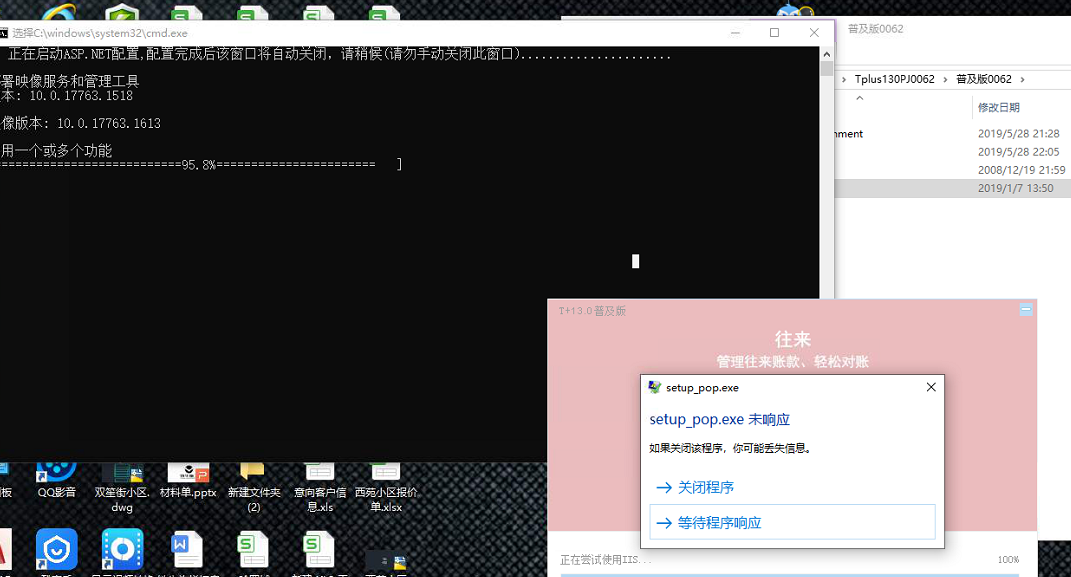Screen dimensions: 1071x577
Task: Click the sort arrow above the Explorer file list
Action: click(860, 98)
